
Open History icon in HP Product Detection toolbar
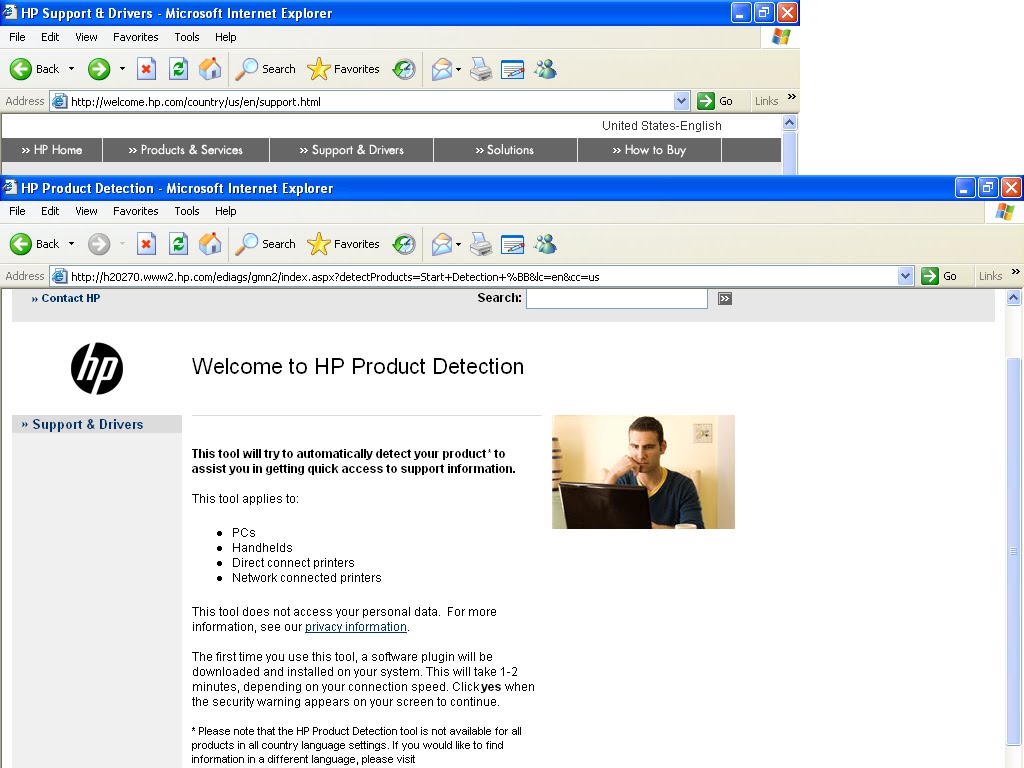404,244
